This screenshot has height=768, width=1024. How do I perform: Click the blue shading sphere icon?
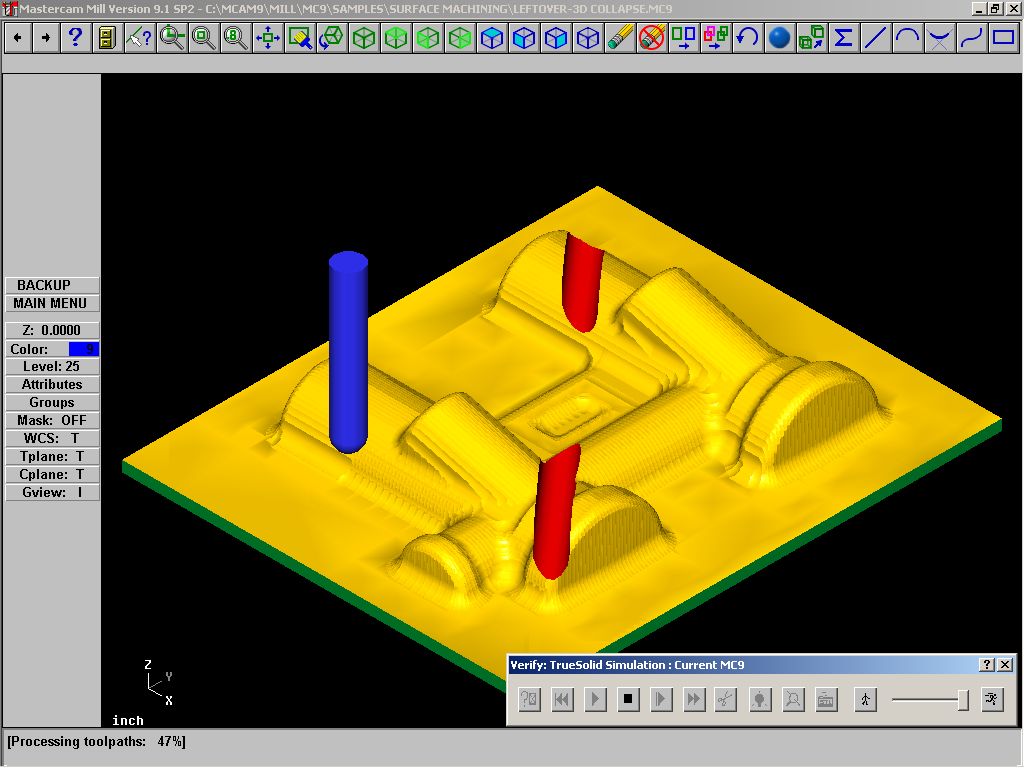pos(779,38)
